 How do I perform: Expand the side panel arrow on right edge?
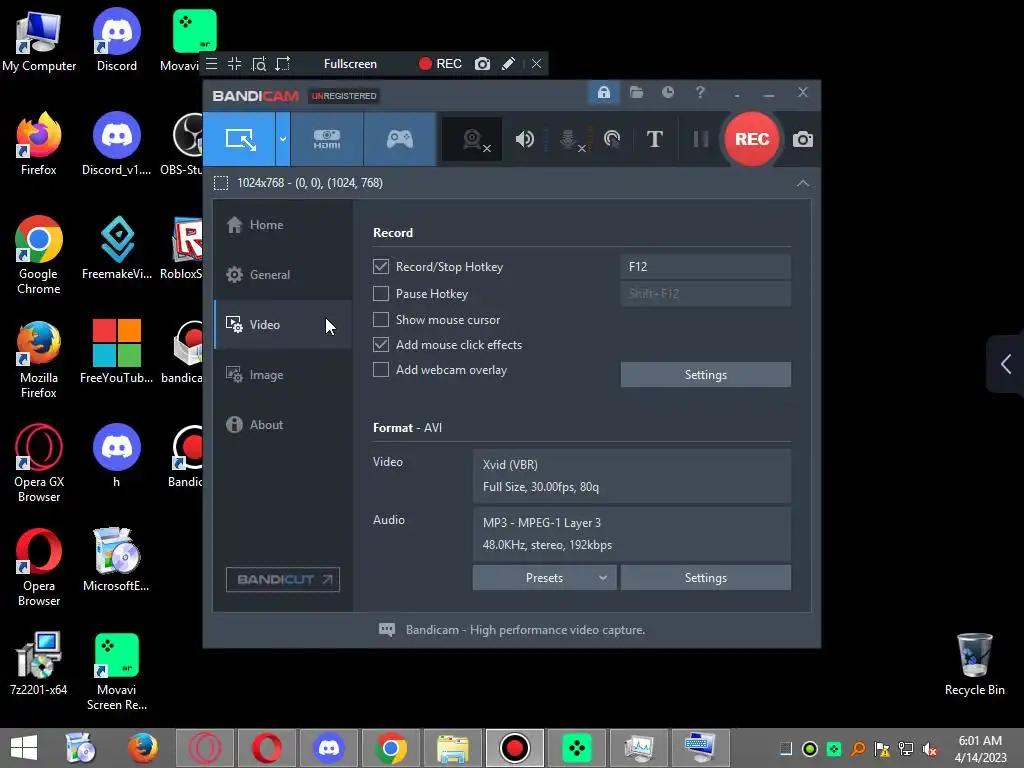[x=1006, y=364]
